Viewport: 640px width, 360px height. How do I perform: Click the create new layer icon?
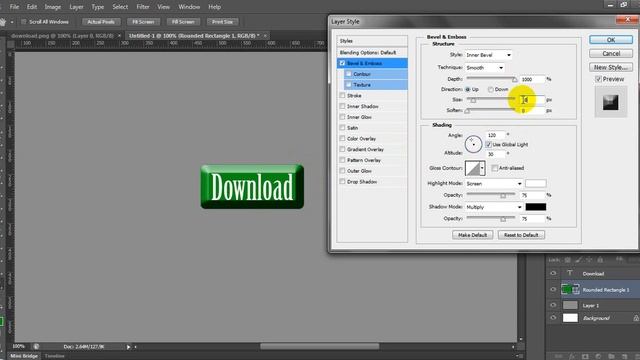point(624,356)
